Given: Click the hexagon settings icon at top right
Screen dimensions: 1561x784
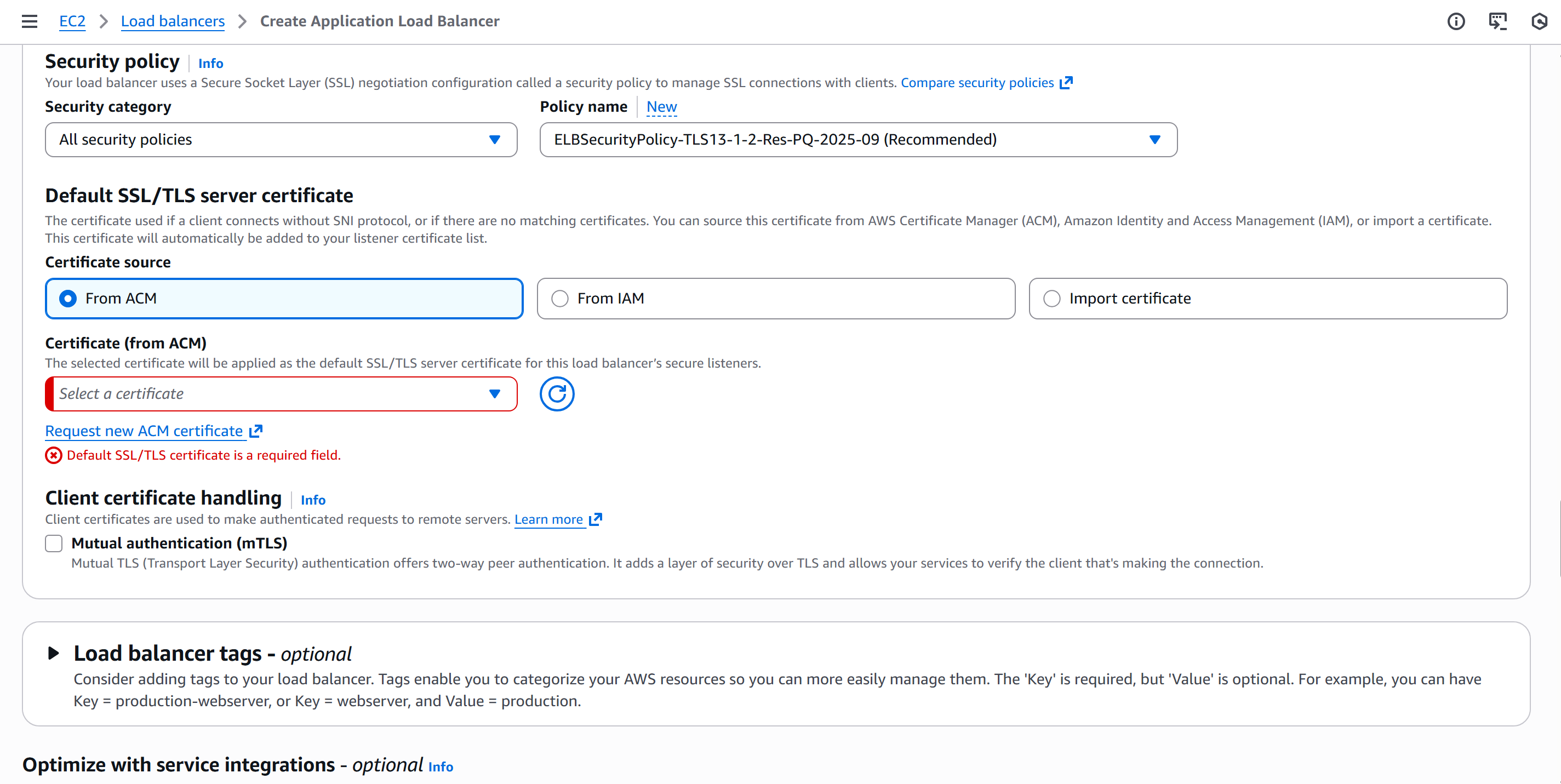Looking at the screenshot, I should [x=1539, y=21].
